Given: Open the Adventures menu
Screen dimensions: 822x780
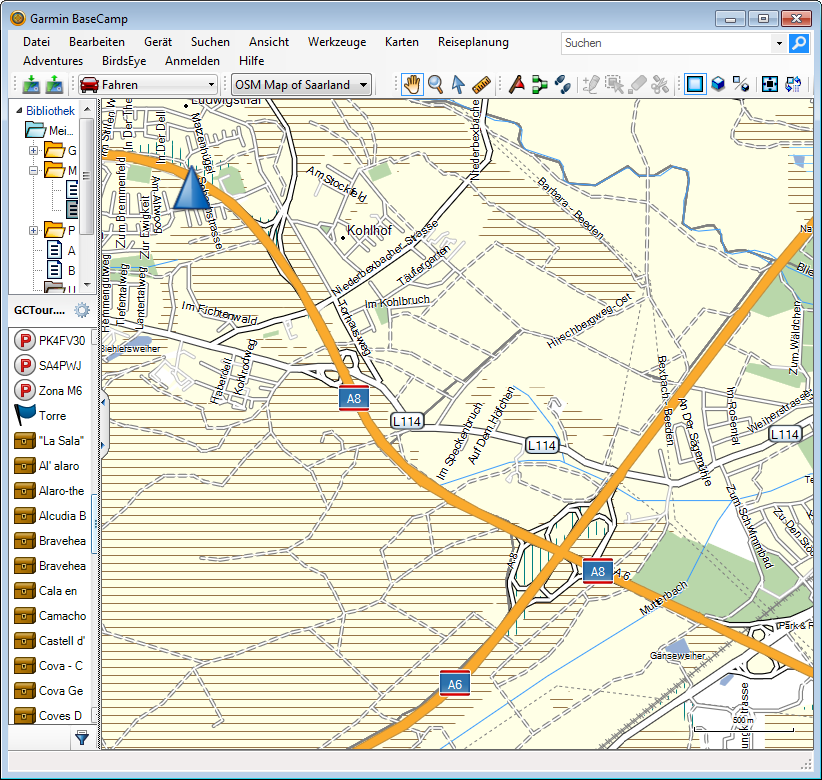Looking at the screenshot, I should click(x=53, y=61).
